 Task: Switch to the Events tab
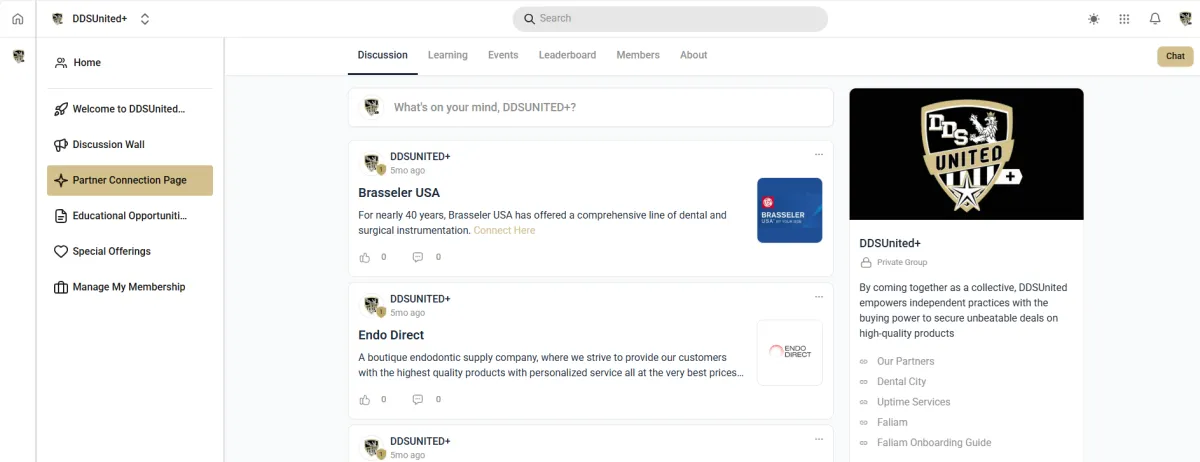pos(503,55)
